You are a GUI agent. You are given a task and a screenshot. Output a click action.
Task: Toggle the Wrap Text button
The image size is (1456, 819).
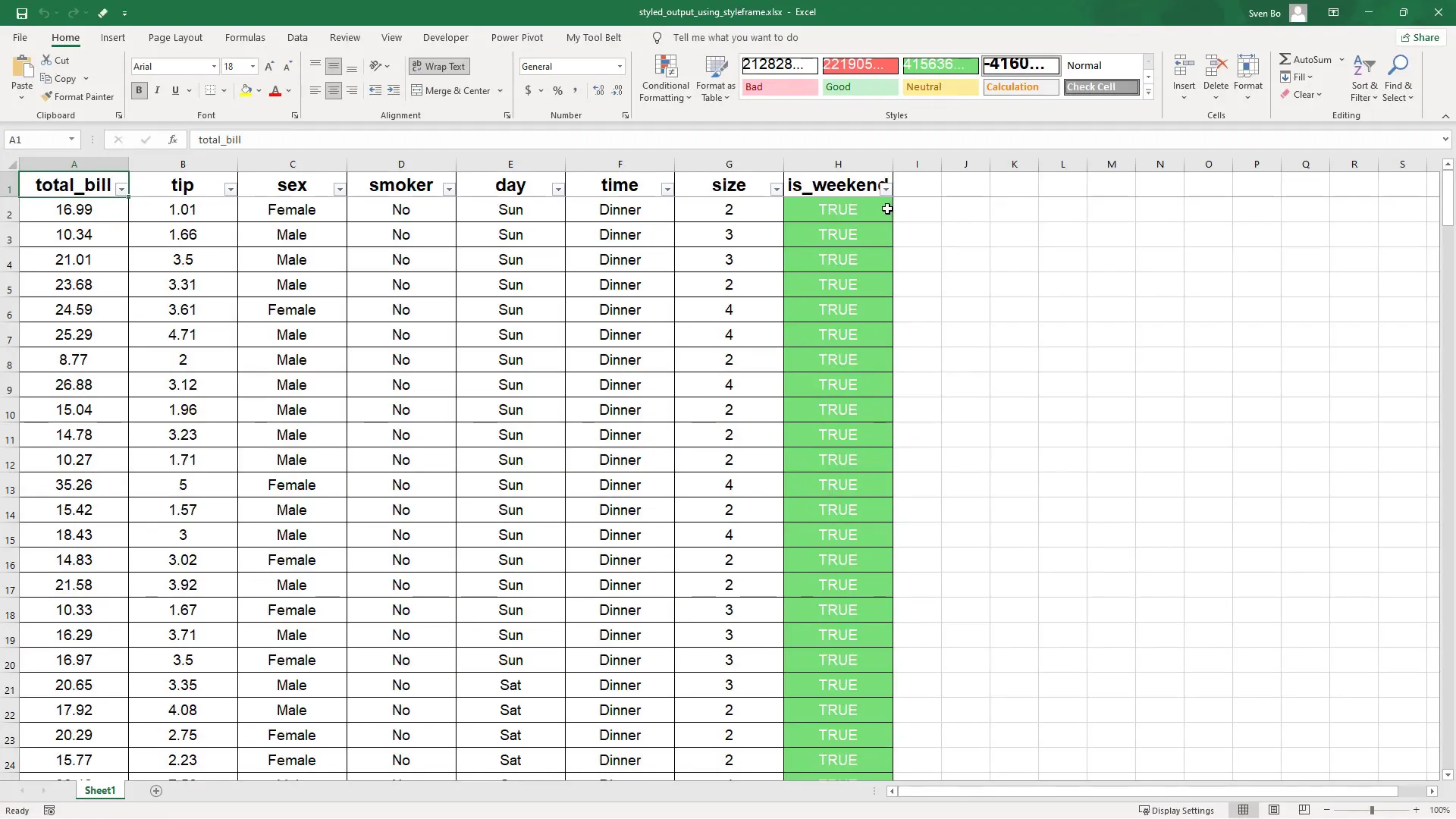click(x=439, y=67)
